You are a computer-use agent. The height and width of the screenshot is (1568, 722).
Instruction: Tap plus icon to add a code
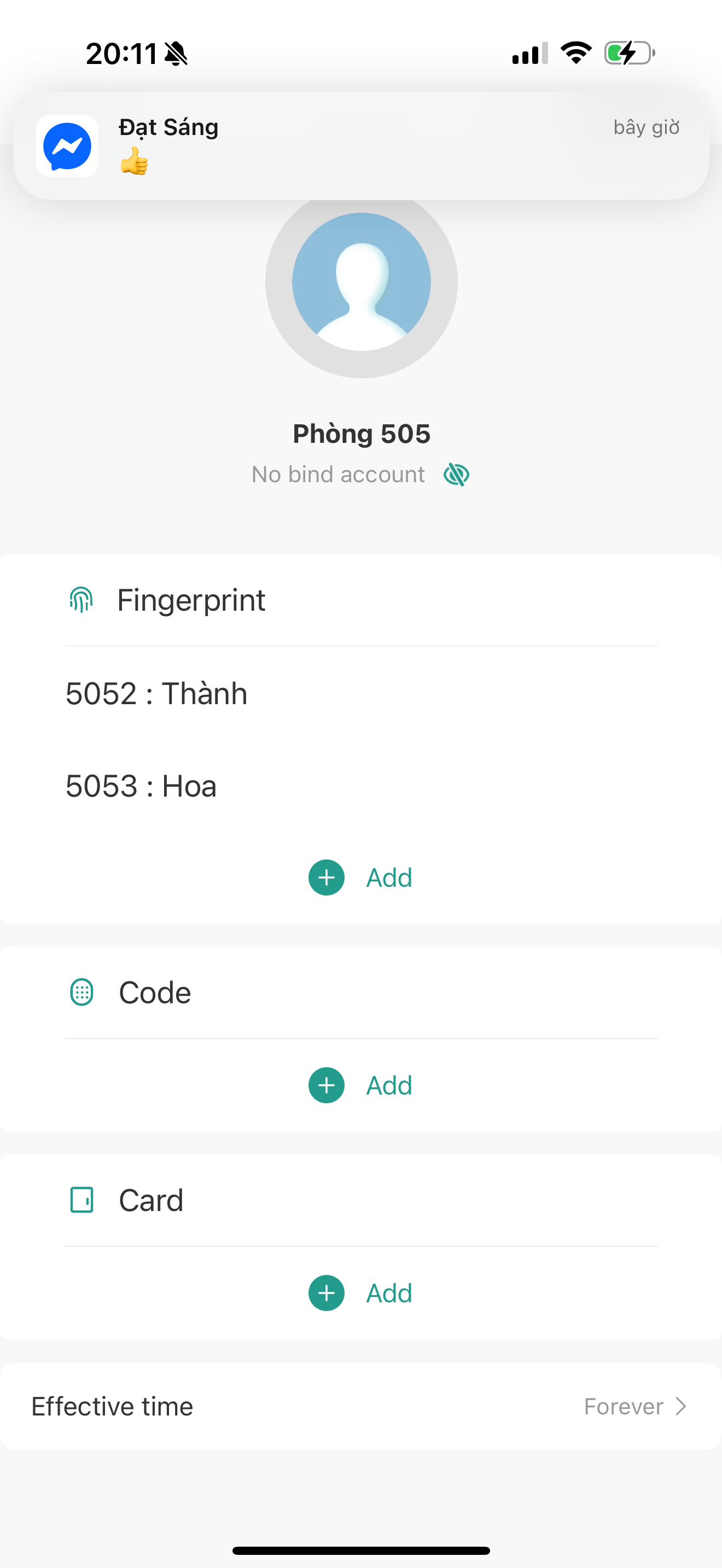(x=327, y=1085)
